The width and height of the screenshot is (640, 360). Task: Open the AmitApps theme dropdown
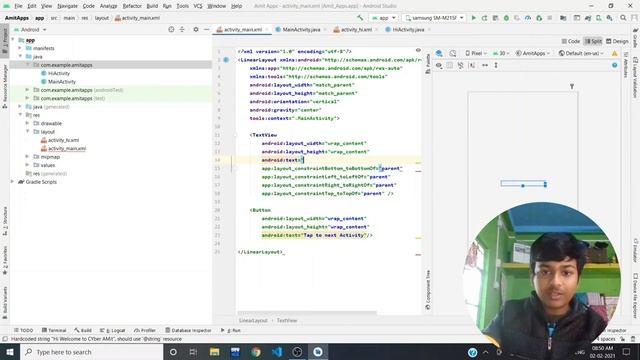[x=533, y=53]
